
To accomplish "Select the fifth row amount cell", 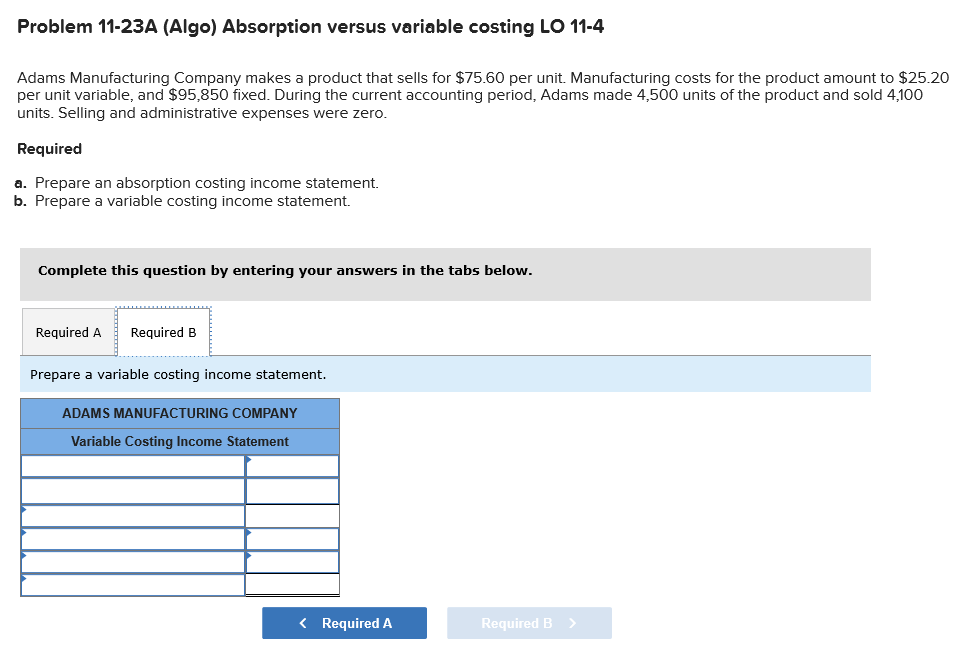I will (x=292, y=562).
